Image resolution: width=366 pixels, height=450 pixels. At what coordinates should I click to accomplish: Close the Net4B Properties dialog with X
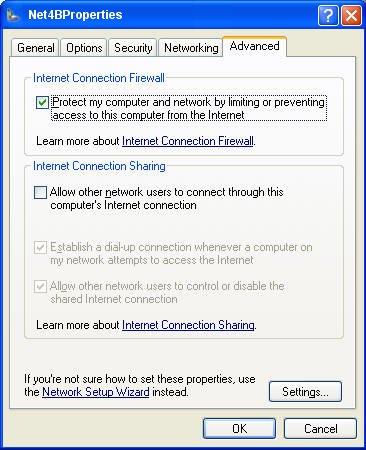351,15
